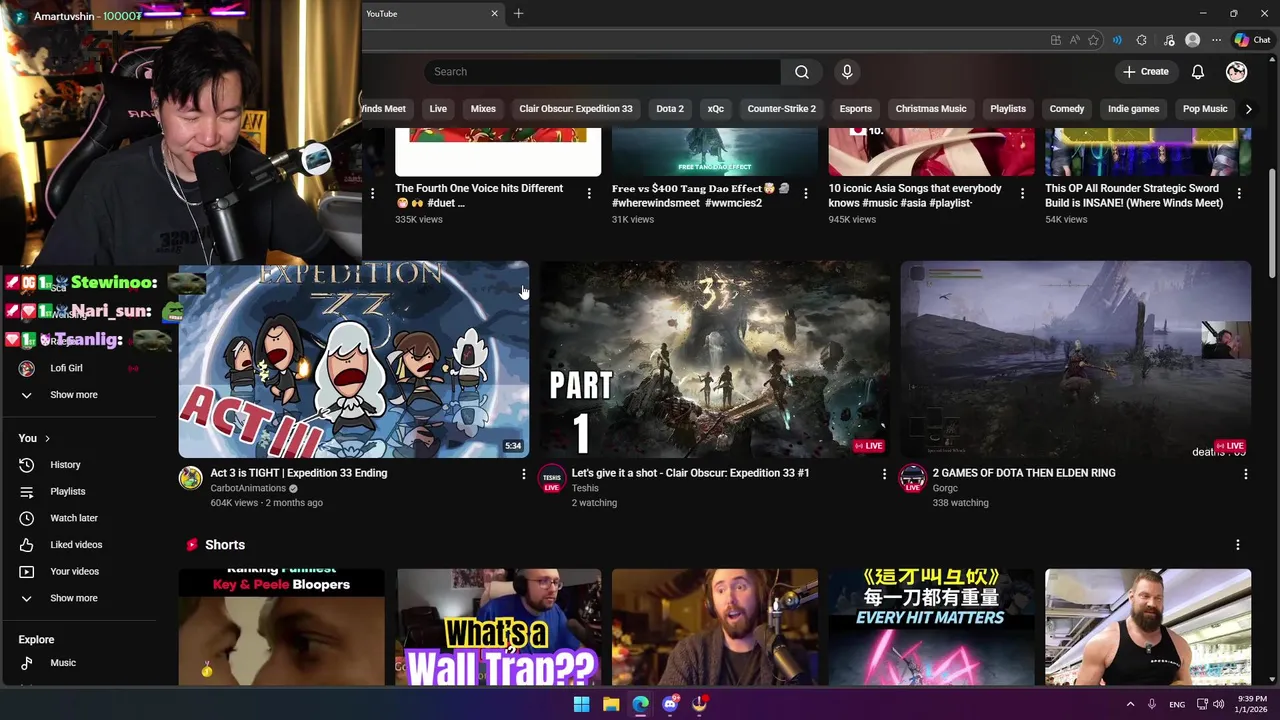Toggle Edge Read aloud icon

point(1074,40)
